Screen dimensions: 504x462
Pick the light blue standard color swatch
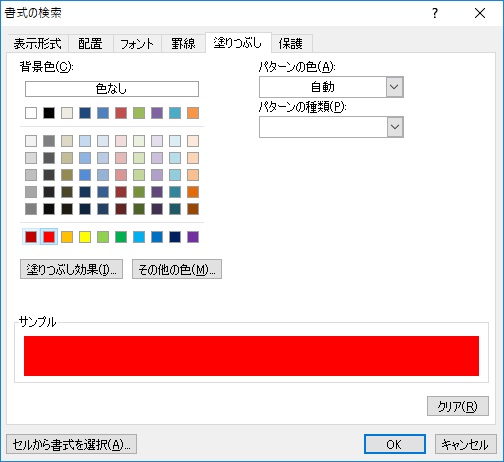coord(139,237)
